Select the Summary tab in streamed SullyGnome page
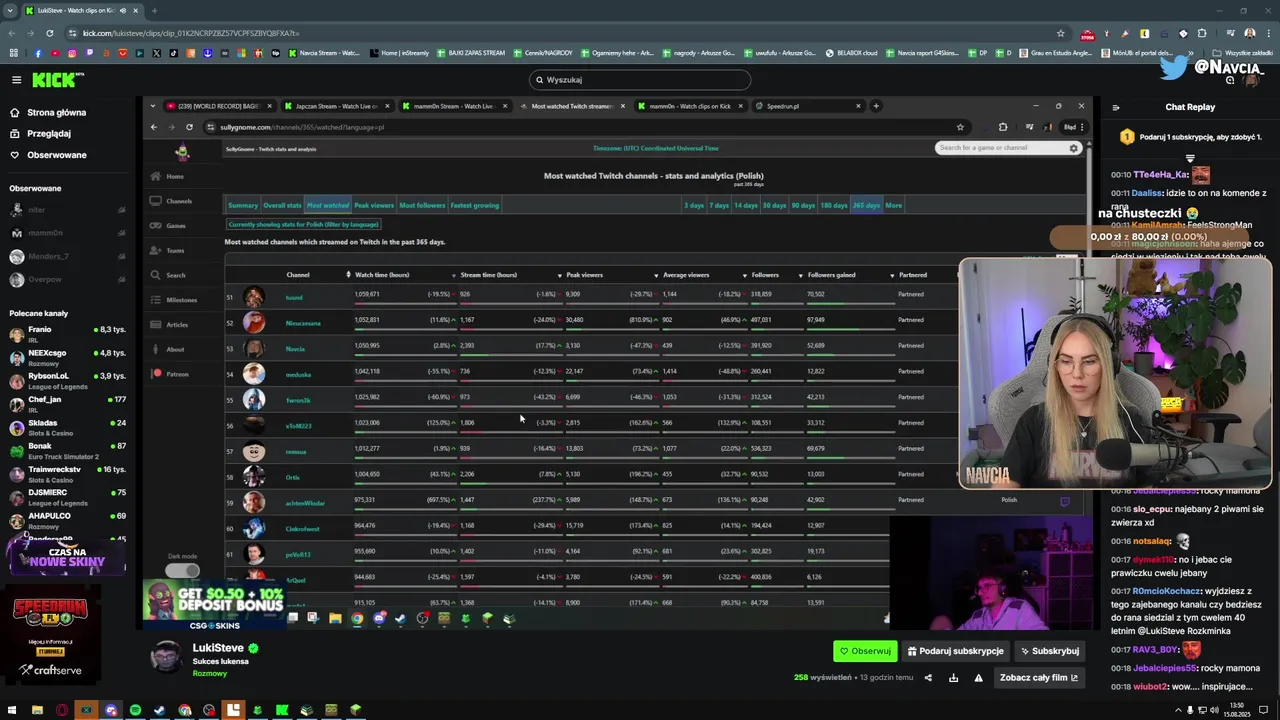Screen dimensions: 1280x720 pyautogui.click(x=243, y=205)
